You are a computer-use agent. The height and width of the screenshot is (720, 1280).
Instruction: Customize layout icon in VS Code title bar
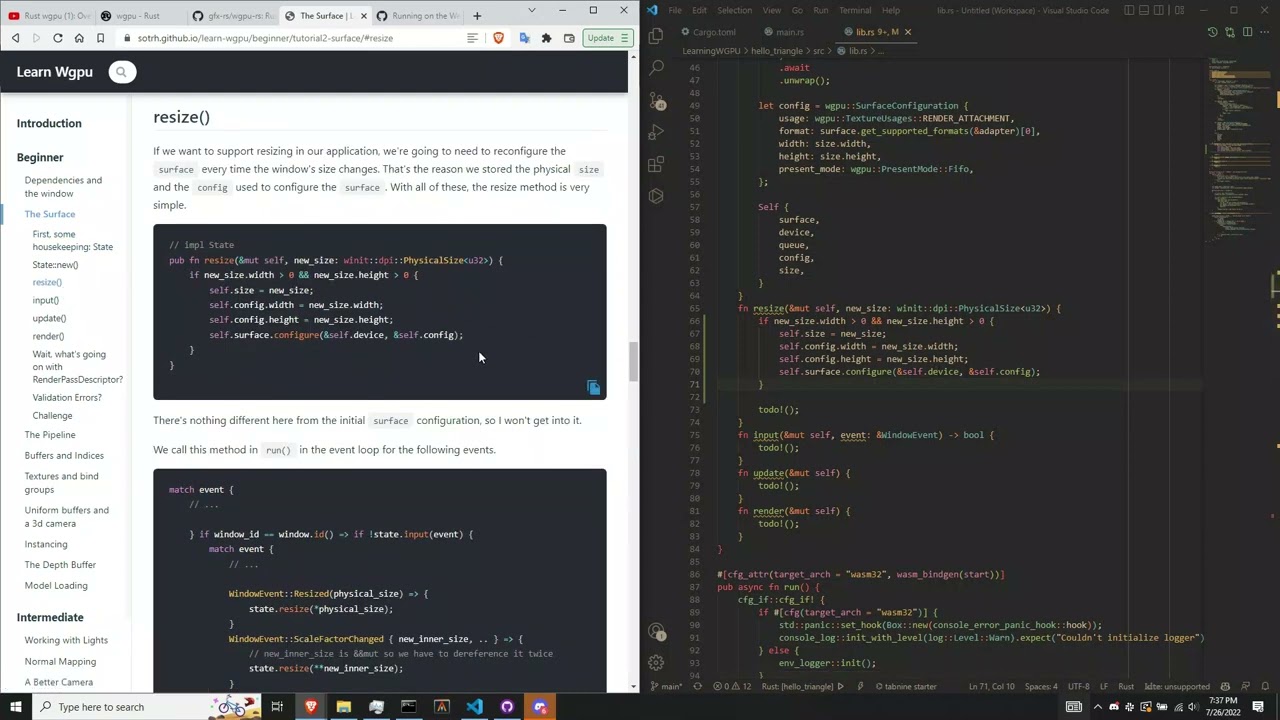(1180, 10)
